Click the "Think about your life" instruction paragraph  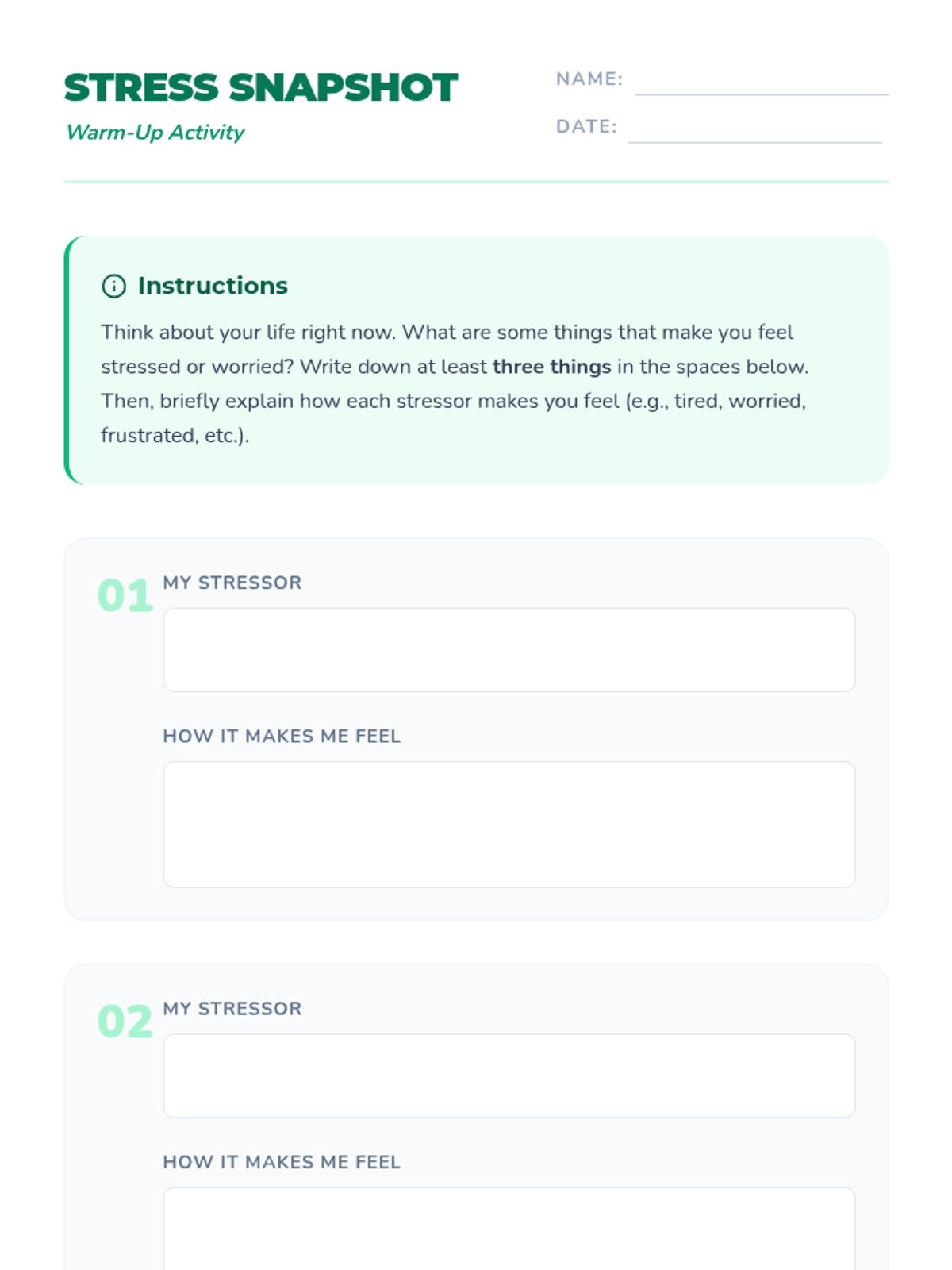click(455, 384)
